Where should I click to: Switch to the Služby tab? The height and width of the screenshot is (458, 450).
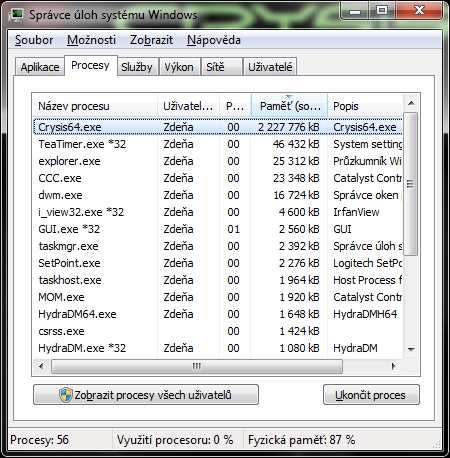137,67
